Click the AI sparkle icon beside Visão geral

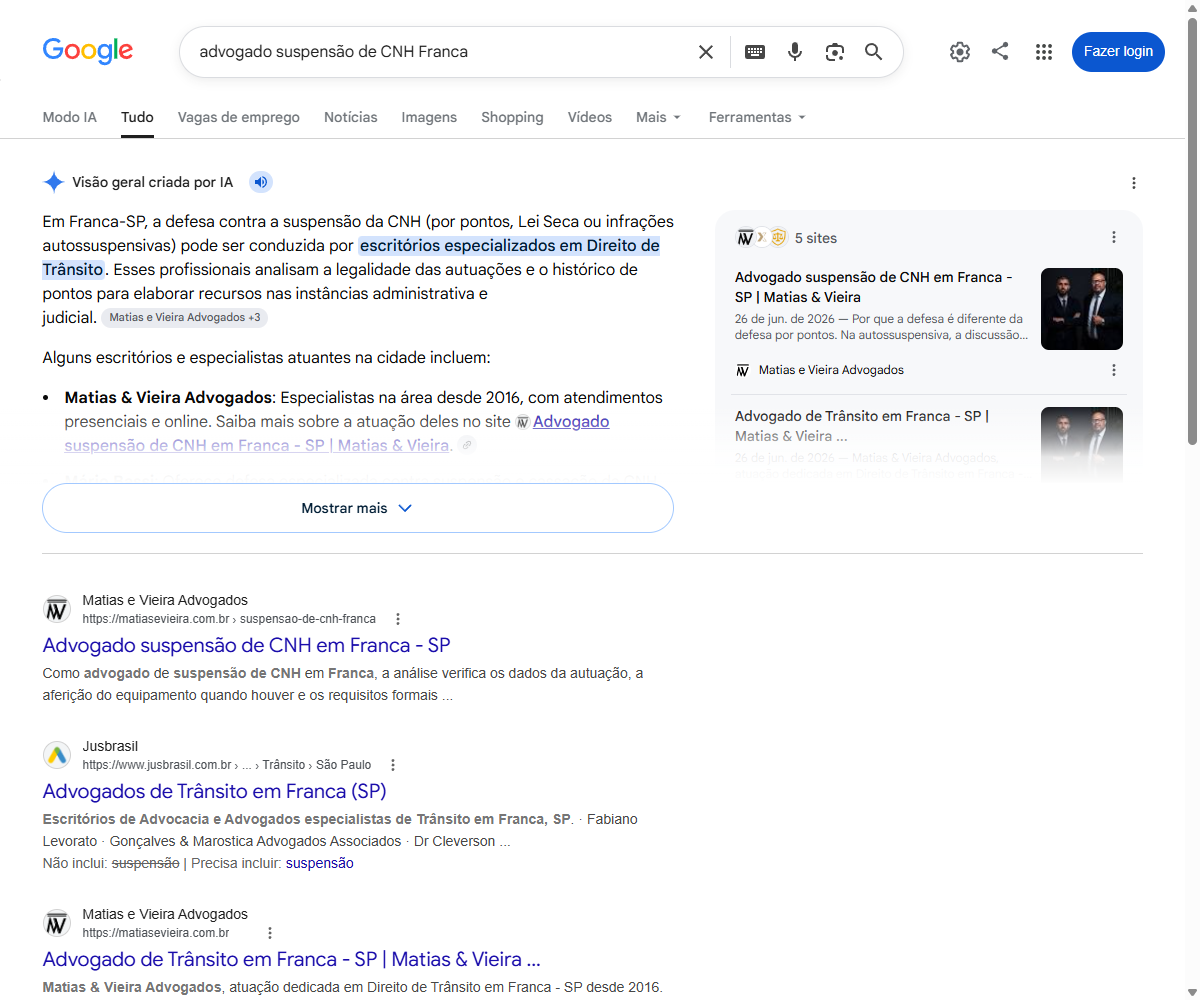54,182
